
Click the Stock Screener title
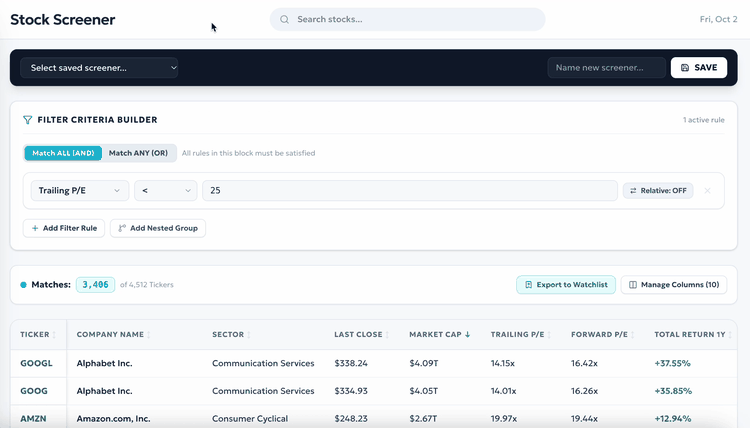(63, 20)
